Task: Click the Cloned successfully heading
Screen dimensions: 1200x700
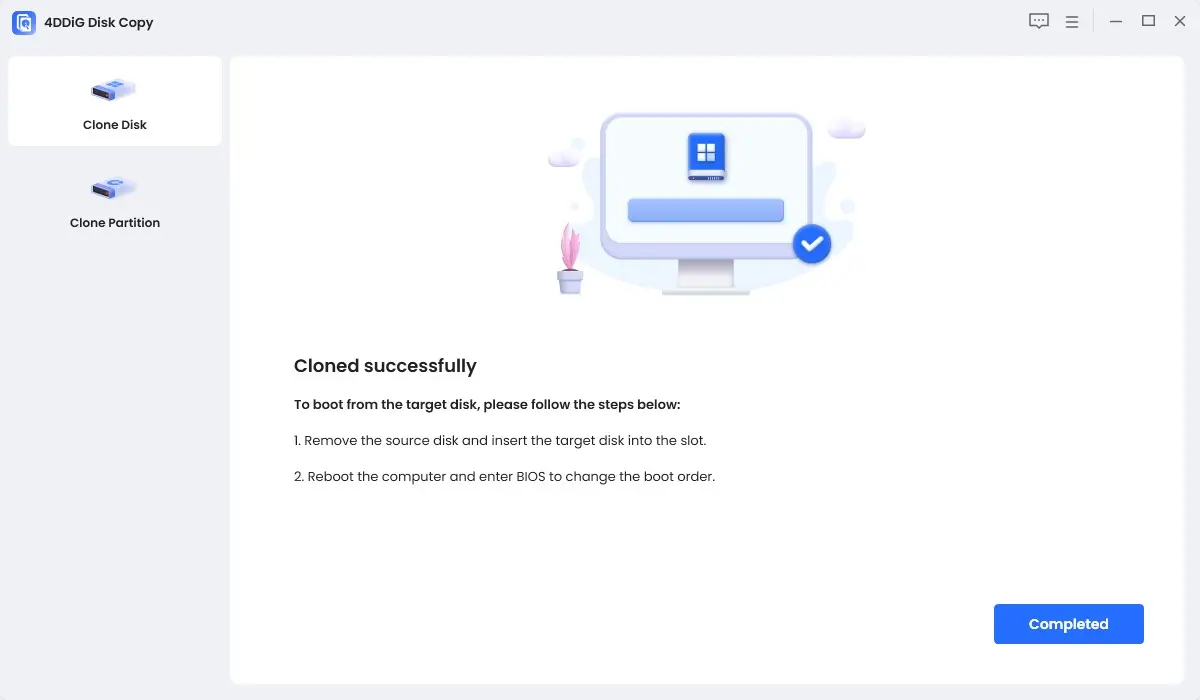Action: 385,366
